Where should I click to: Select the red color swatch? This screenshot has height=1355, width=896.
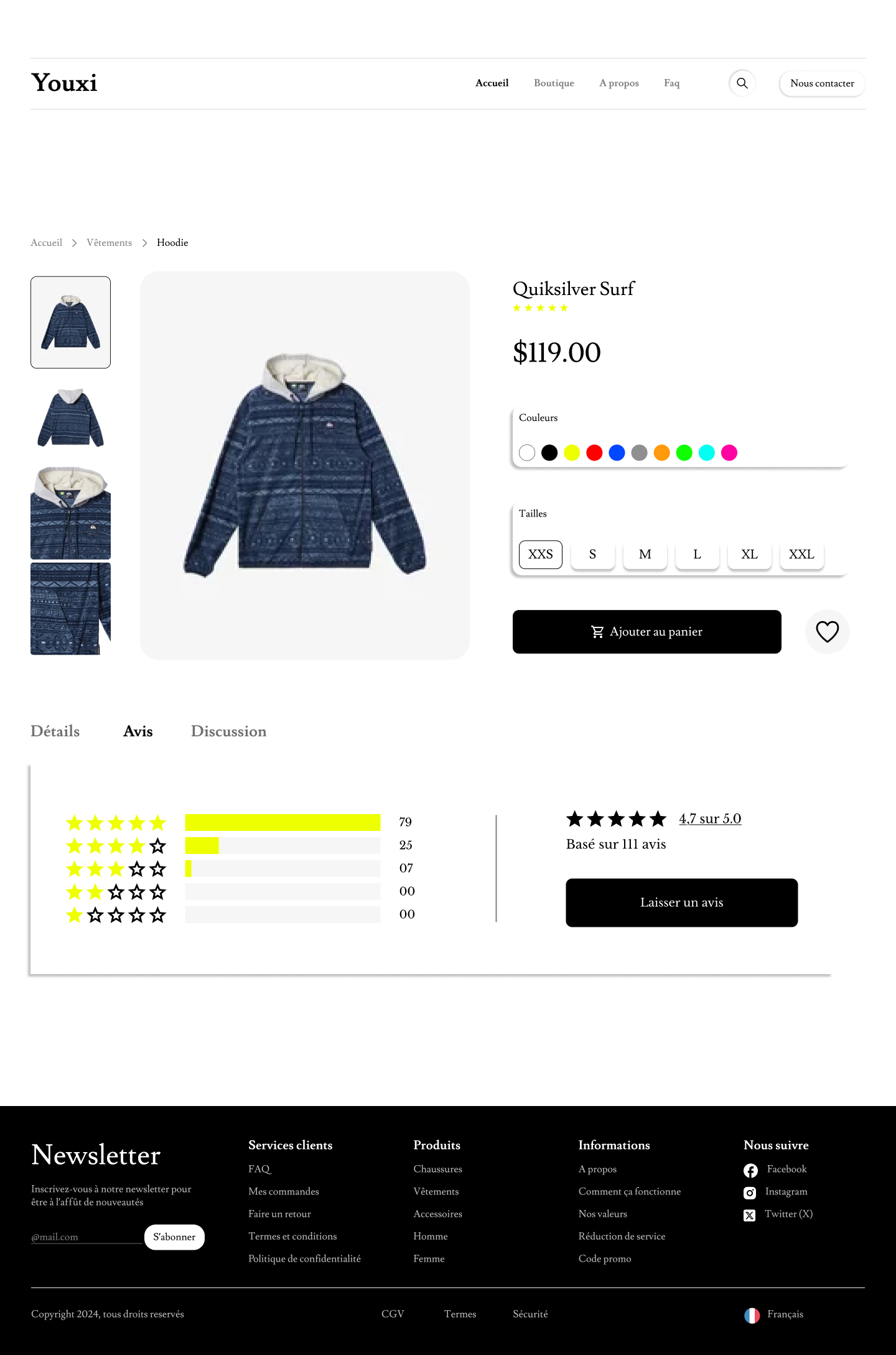(x=594, y=452)
